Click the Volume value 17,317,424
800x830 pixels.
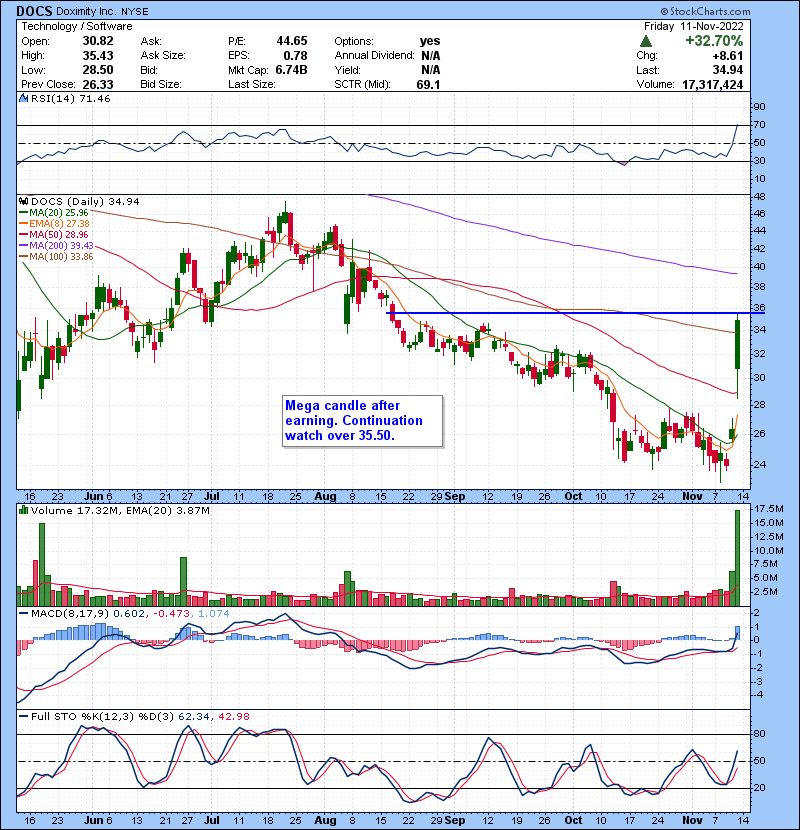coord(713,84)
